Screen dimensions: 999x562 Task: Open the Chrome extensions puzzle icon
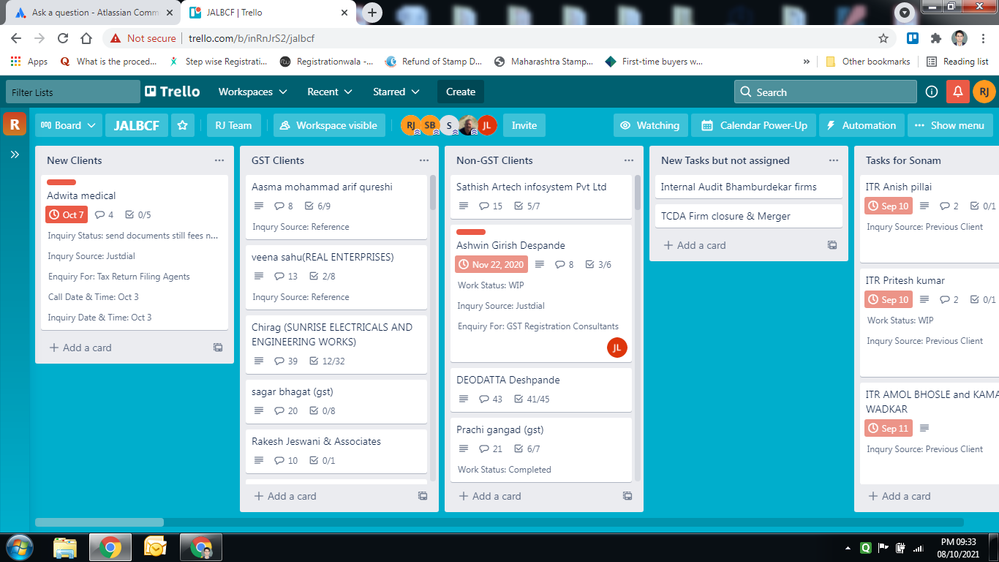pyautogui.click(x=936, y=38)
